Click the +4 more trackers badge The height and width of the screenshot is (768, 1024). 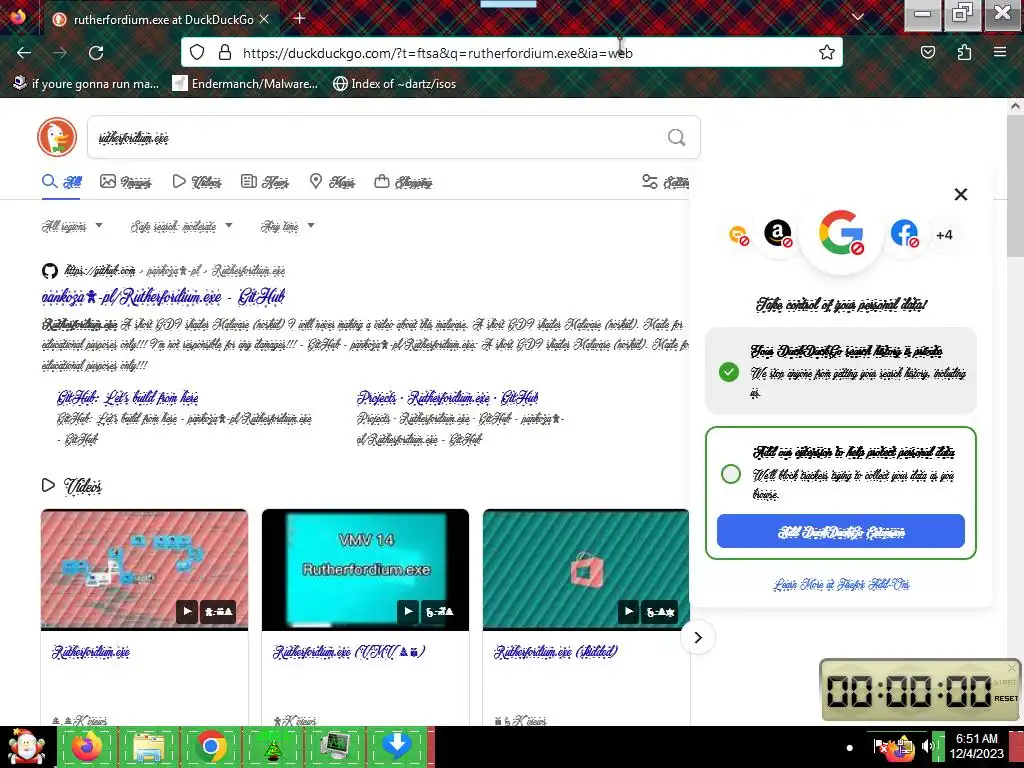pyautogui.click(x=944, y=235)
